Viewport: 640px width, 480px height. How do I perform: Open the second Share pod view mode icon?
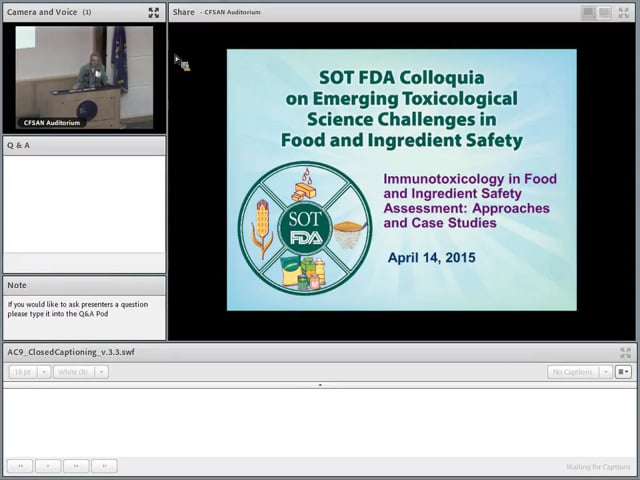604,13
